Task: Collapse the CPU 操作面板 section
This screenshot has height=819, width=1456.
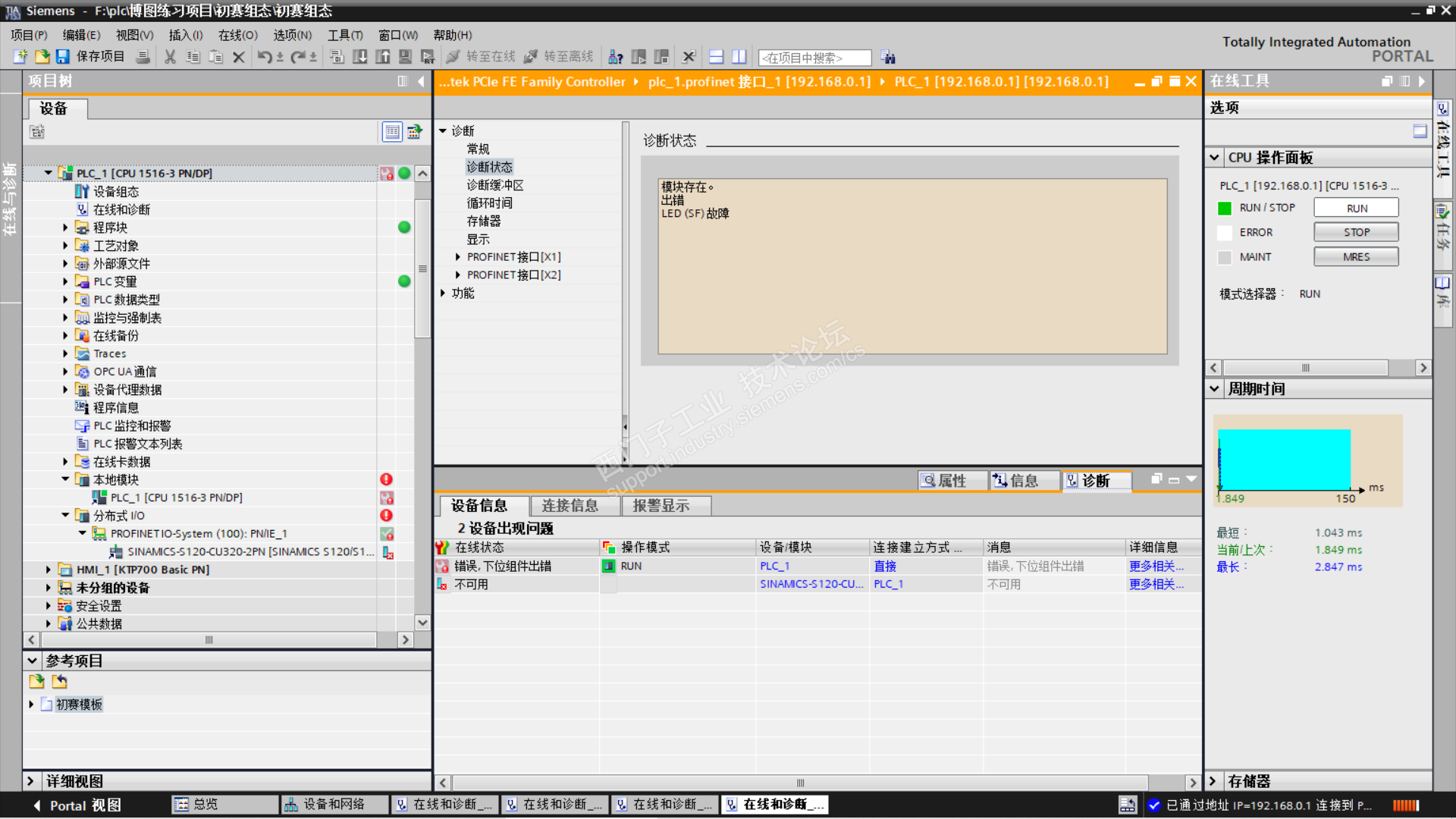Action: tap(1214, 158)
